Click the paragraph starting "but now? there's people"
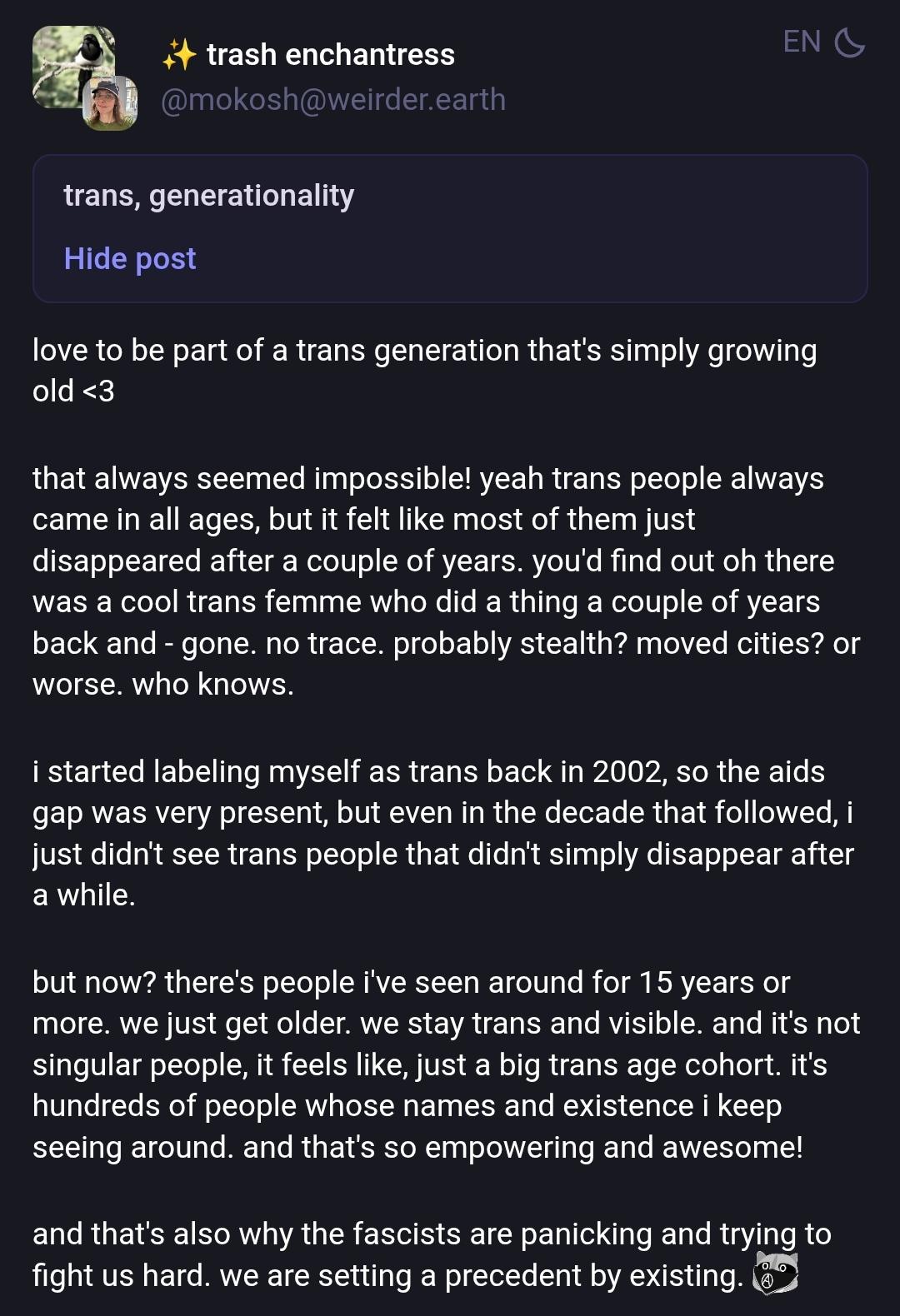Screen dimensions: 900x1316 coord(446,1064)
